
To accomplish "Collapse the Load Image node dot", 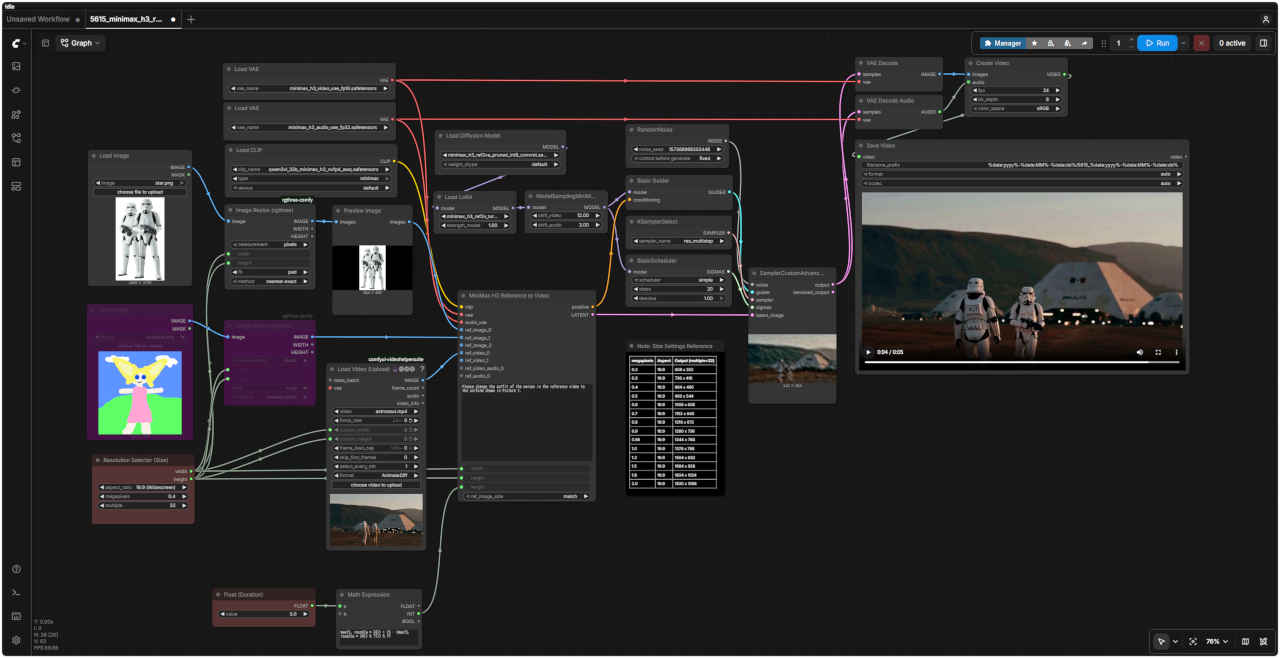I will tap(93, 156).
